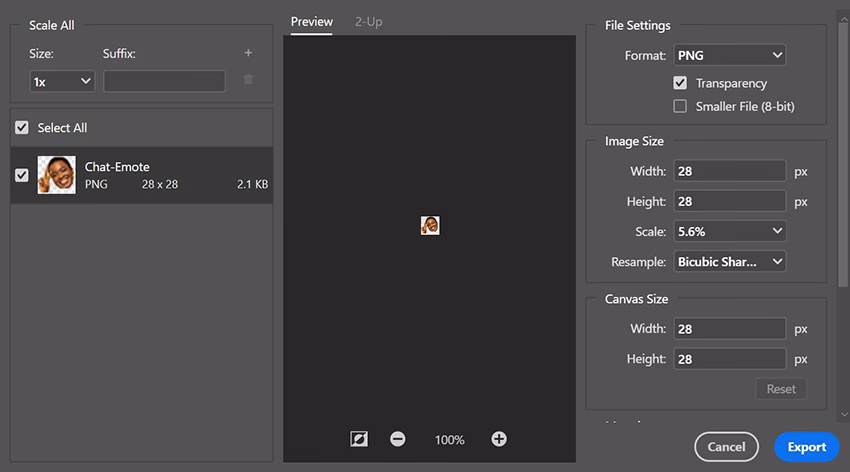Switch to the Preview tab
850x472 pixels.
click(x=312, y=22)
